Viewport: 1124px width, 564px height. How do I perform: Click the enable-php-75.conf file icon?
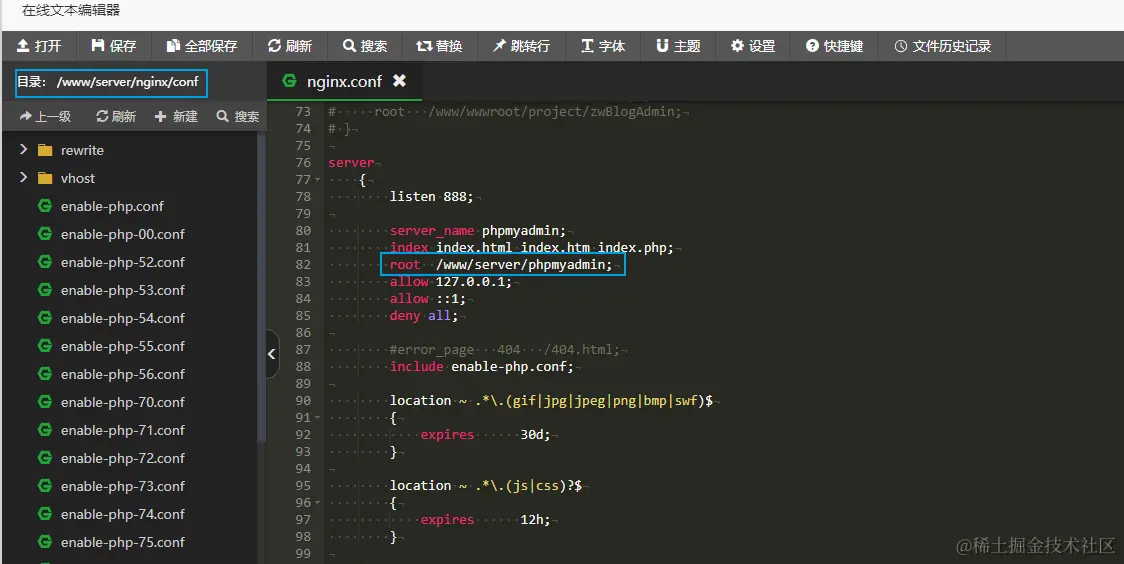click(x=44, y=541)
